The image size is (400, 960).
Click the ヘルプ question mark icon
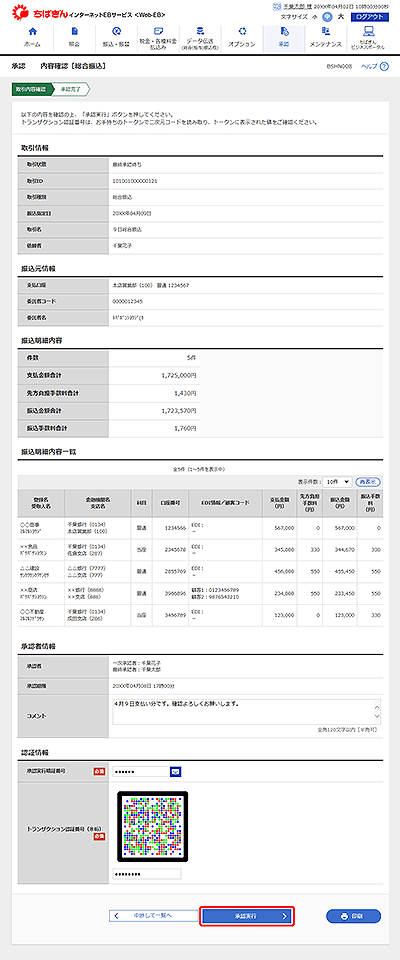(x=384, y=66)
